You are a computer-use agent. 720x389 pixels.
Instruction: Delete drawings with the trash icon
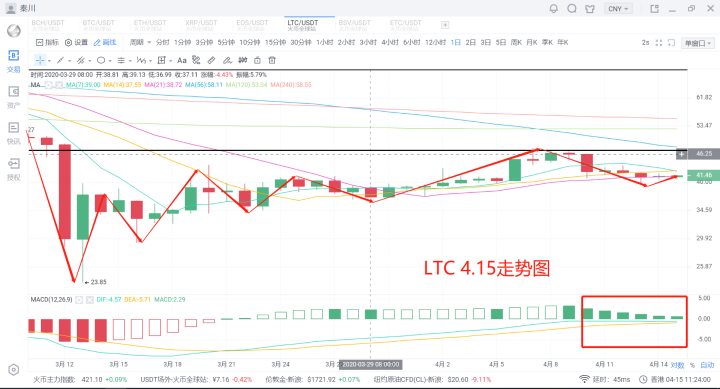(272, 60)
